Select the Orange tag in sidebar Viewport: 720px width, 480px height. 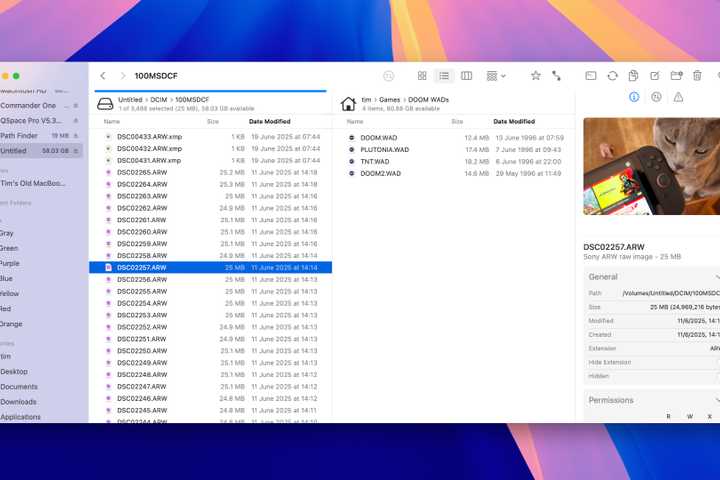(11, 324)
